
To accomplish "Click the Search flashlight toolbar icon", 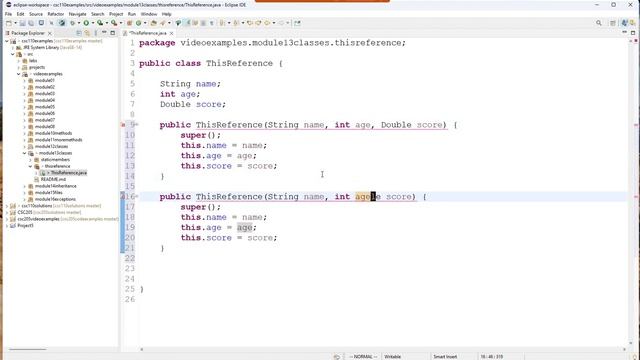I will point(163,23).
